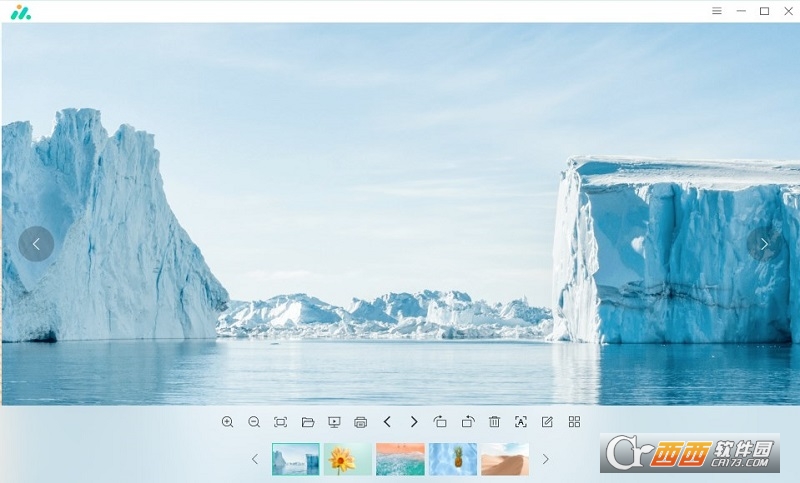Edit the current image

(x=547, y=422)
